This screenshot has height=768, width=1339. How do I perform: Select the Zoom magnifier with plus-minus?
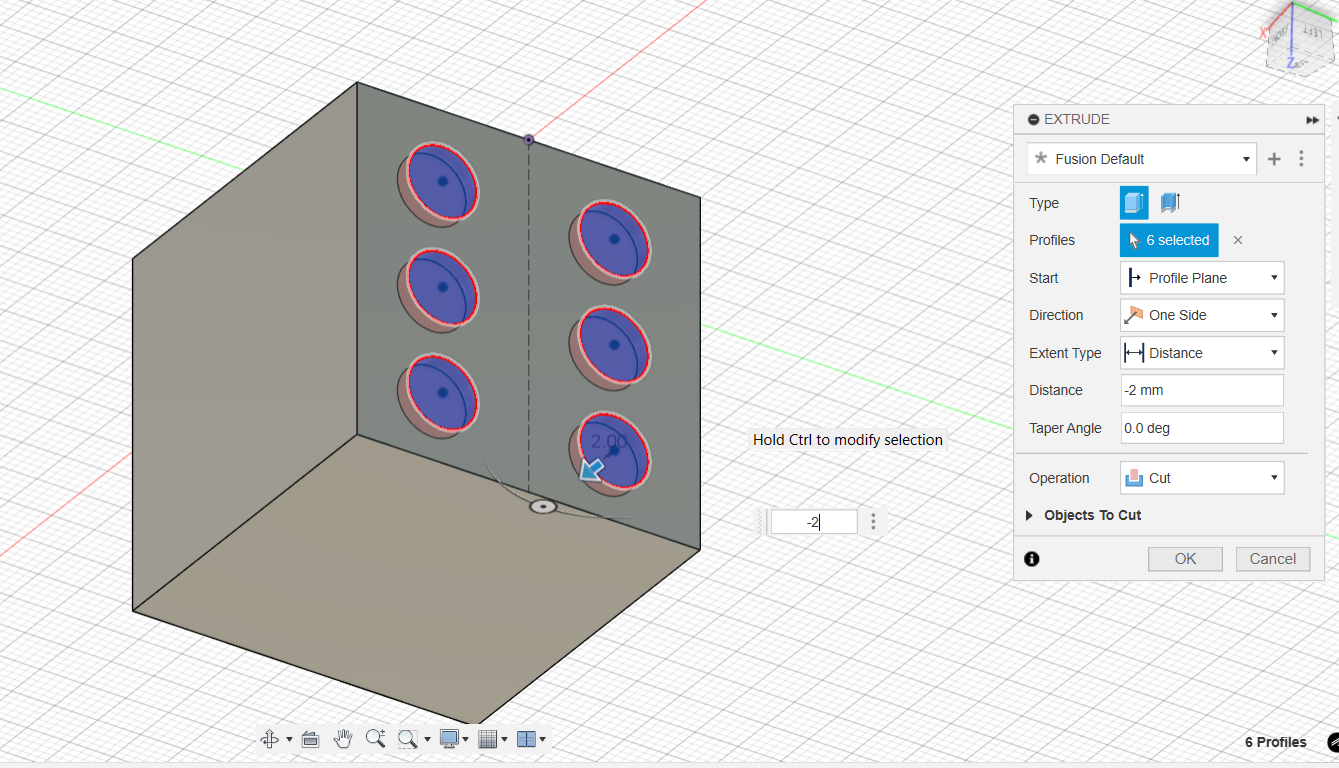376,739
